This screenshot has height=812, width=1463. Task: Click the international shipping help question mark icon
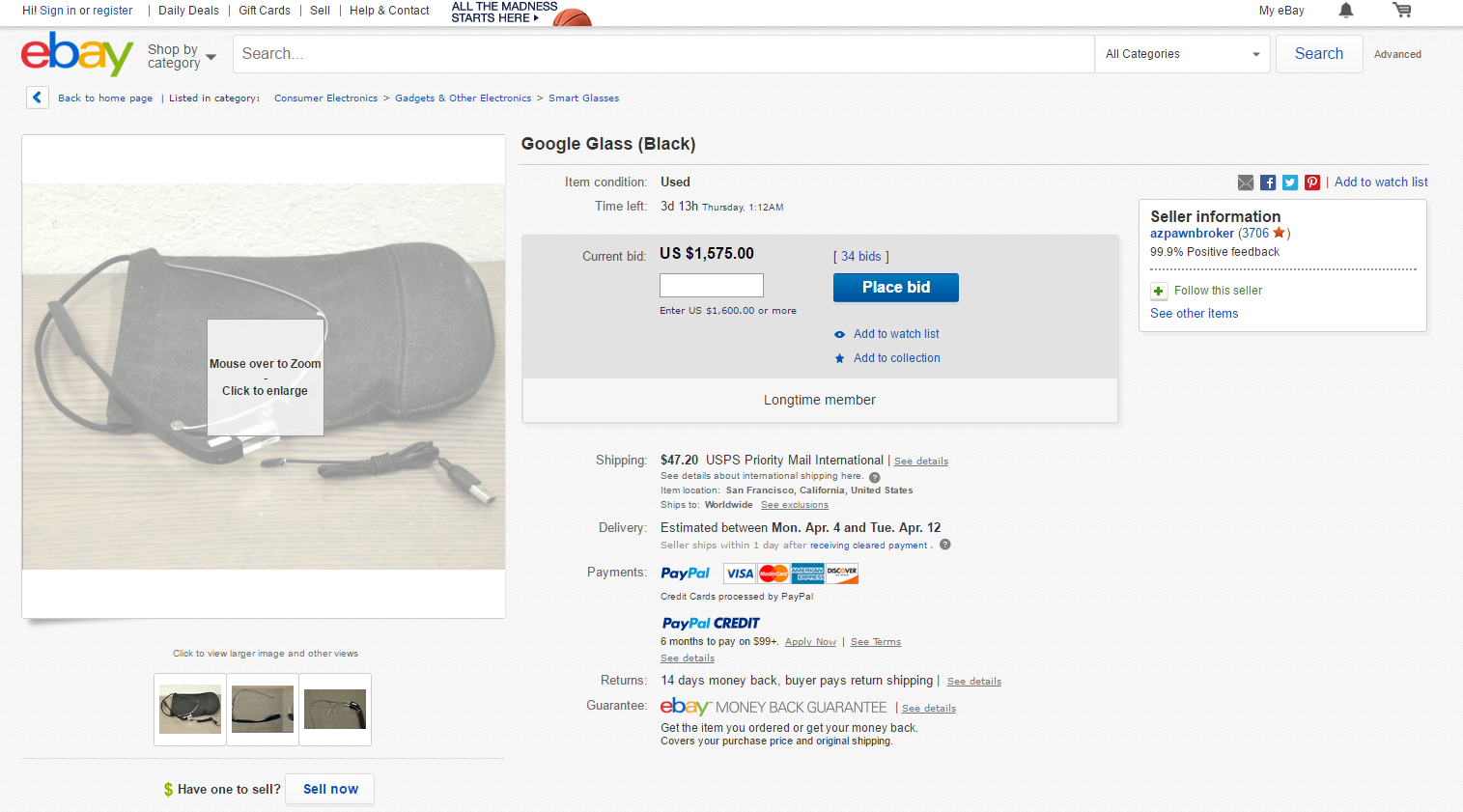[x=875, y=477]
